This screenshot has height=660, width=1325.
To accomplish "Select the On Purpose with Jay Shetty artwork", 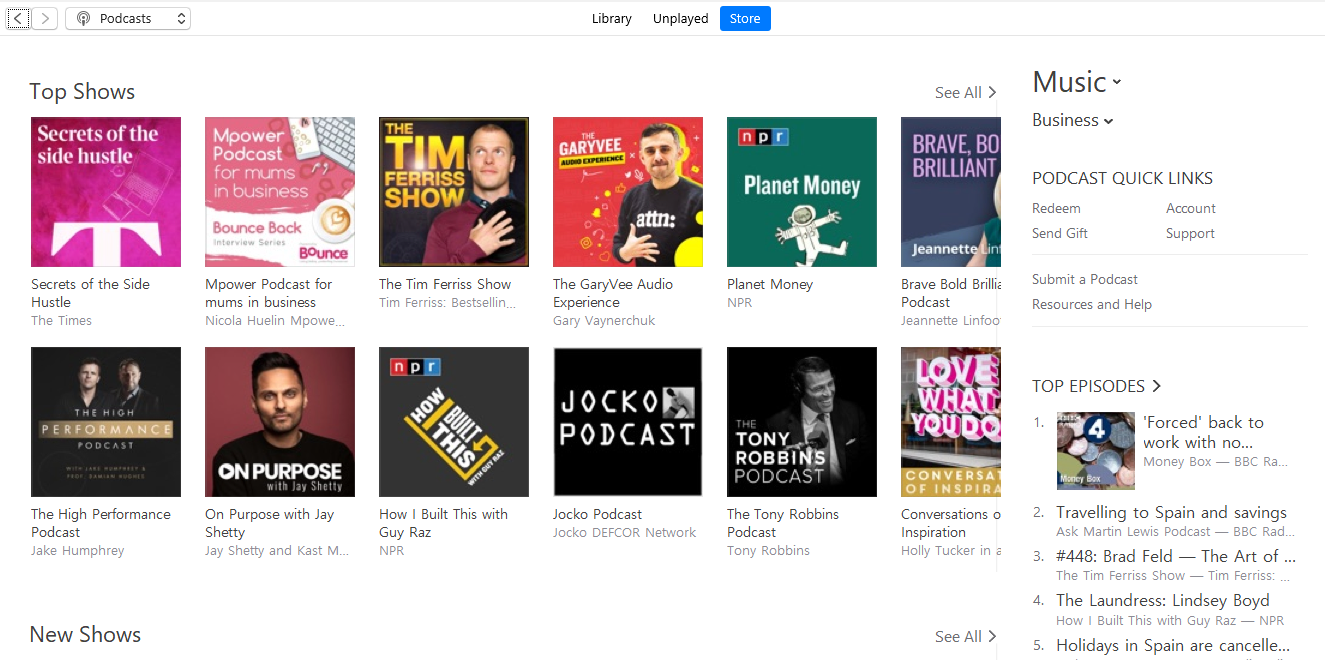I will pos(280,422).
